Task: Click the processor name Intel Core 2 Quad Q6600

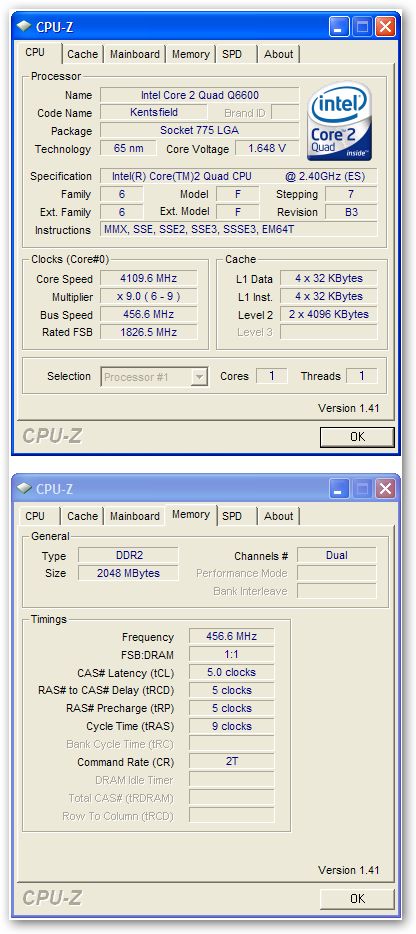Action: pyautogui.click(x=200, y=95)
